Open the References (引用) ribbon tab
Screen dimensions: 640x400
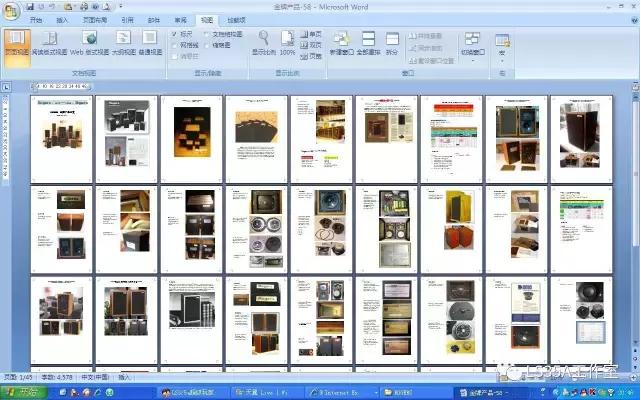pos(127,20)
